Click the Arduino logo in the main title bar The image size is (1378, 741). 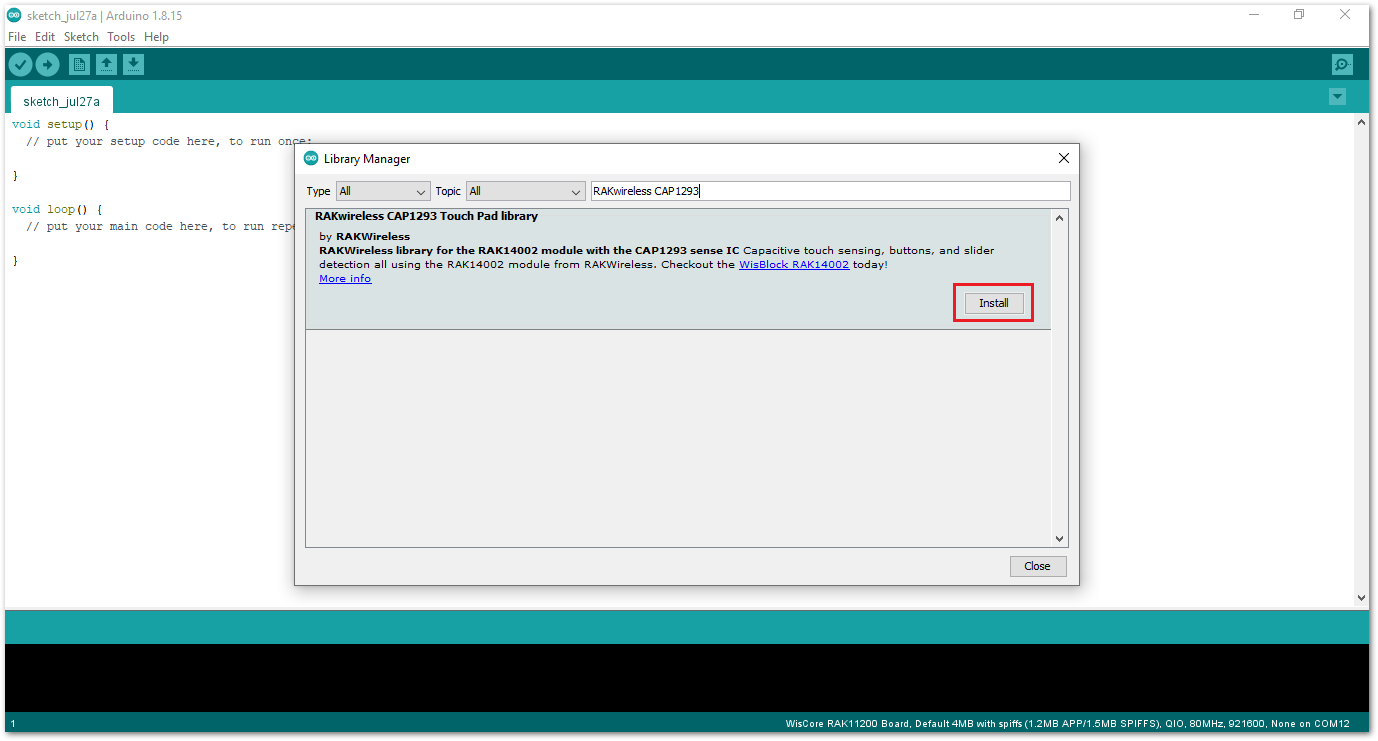click(14, 15)
